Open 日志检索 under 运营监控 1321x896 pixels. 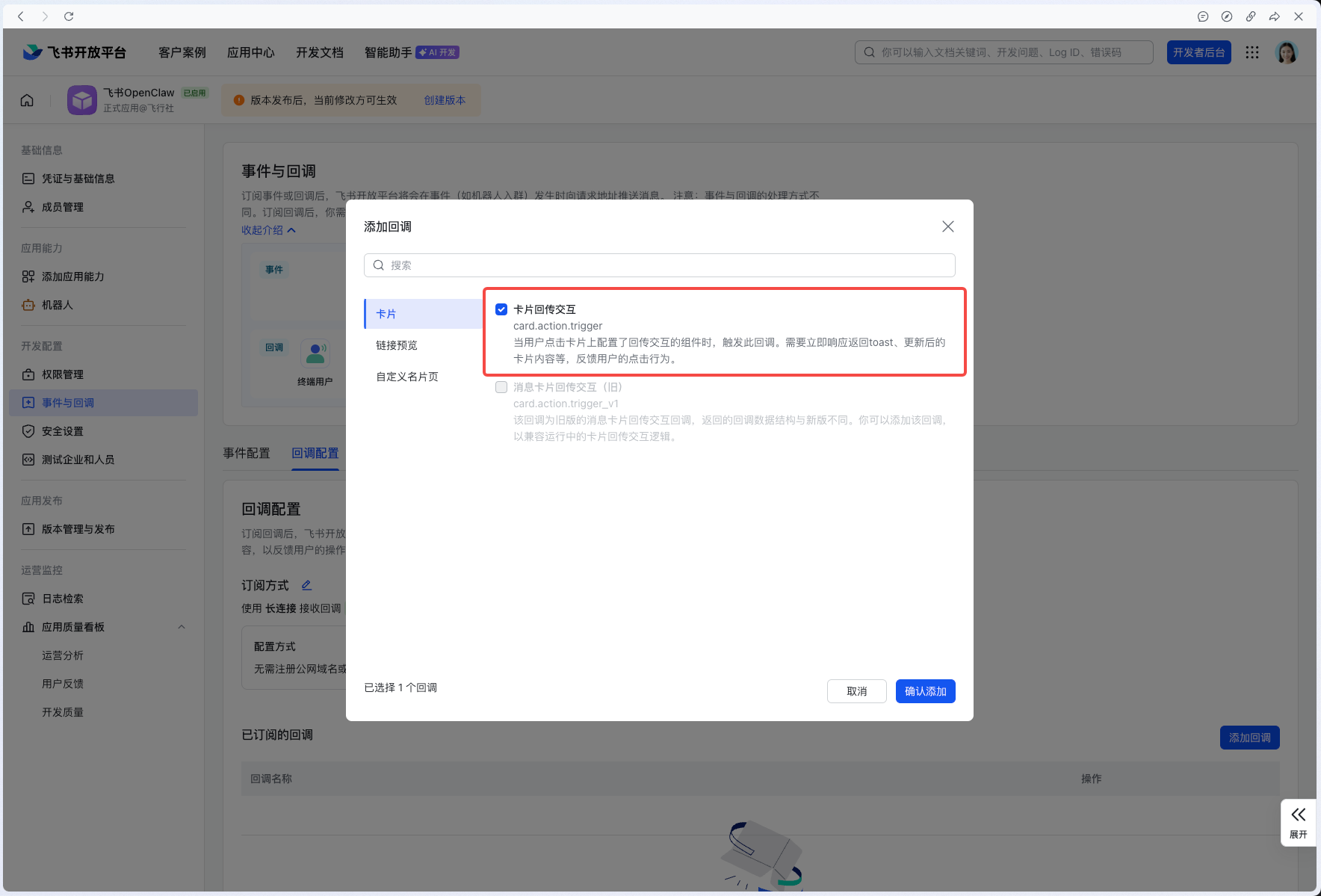(61, 598)
